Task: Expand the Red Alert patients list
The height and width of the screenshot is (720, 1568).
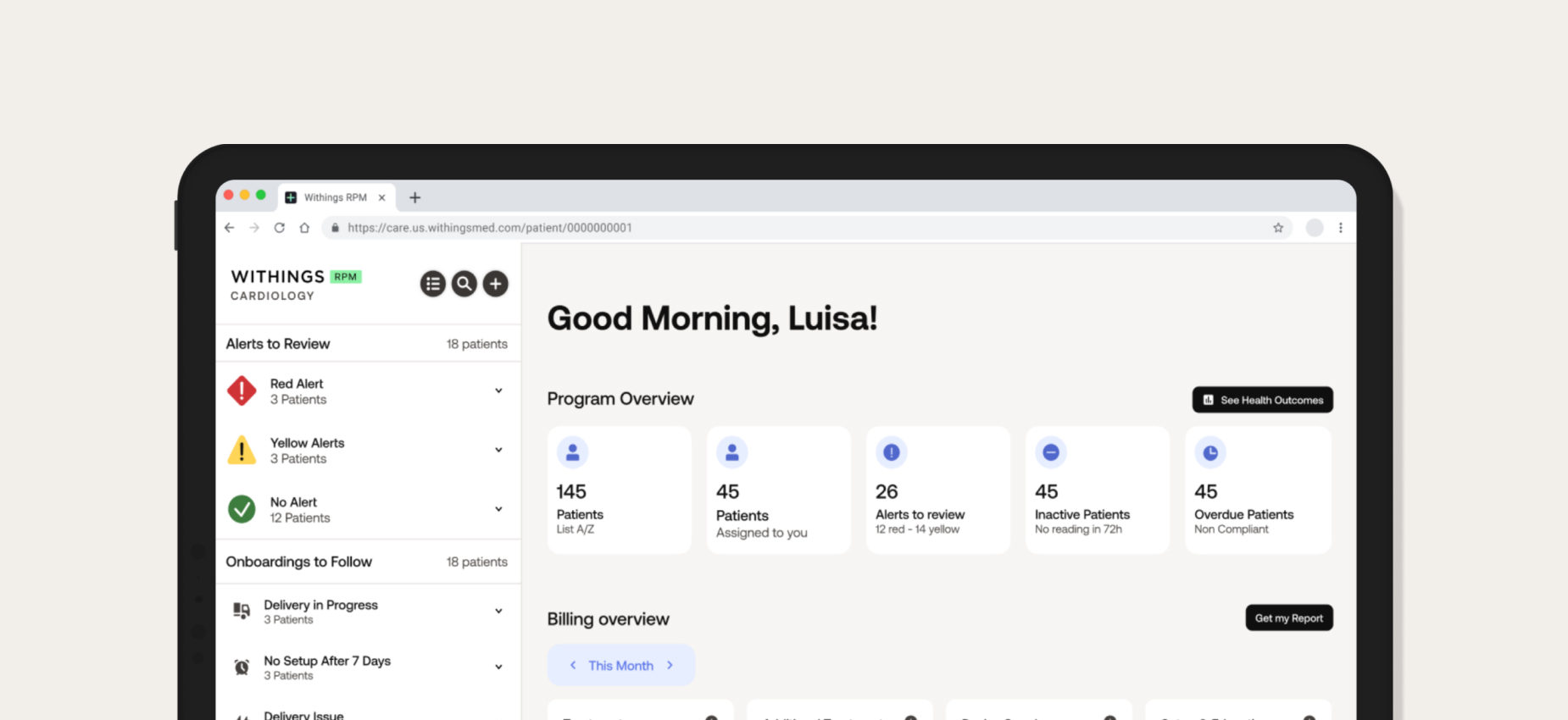Action: click(x=498, y=390)
